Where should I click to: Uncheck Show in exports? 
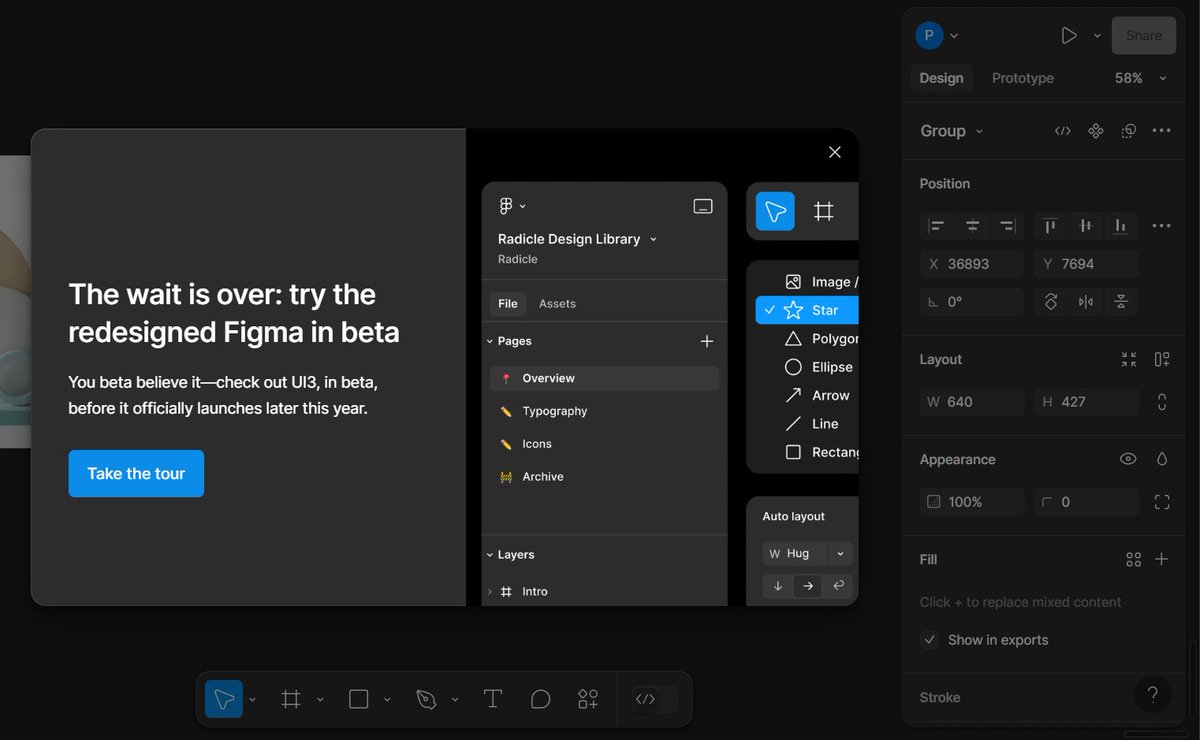coord(929,640)
